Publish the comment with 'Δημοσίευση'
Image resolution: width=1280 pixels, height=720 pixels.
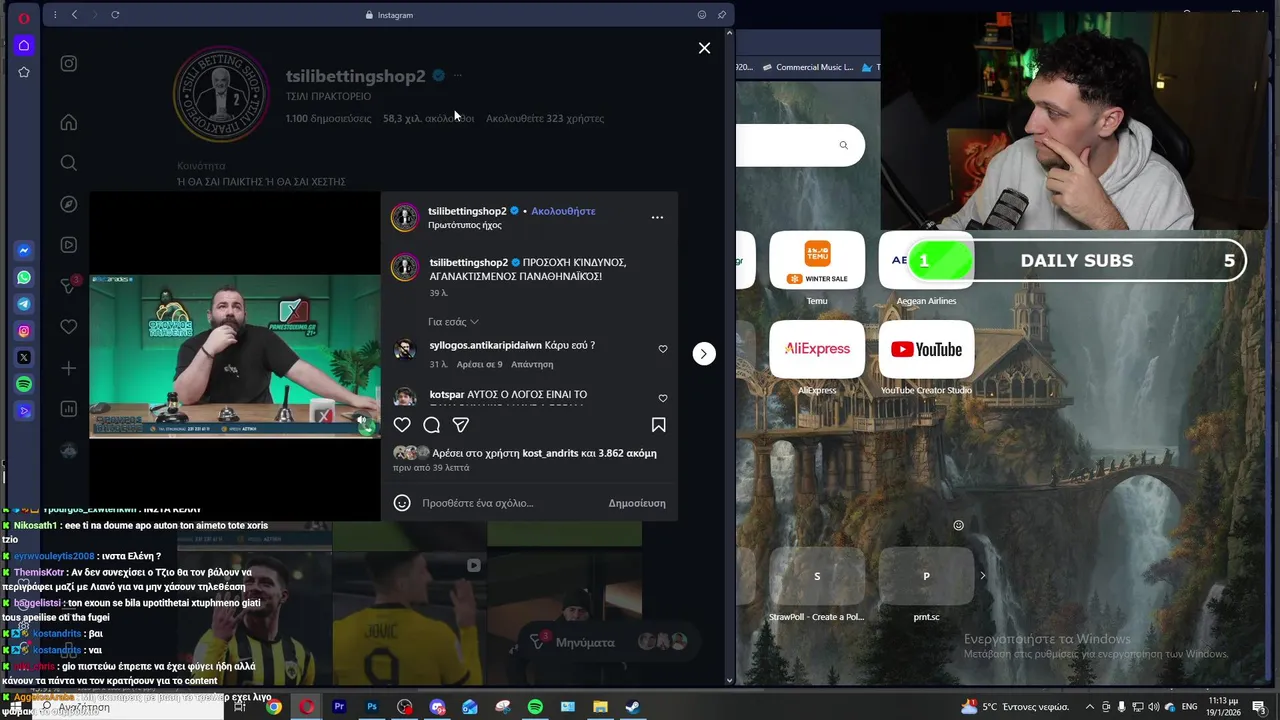pyautogui.click(x=637, y=503)
